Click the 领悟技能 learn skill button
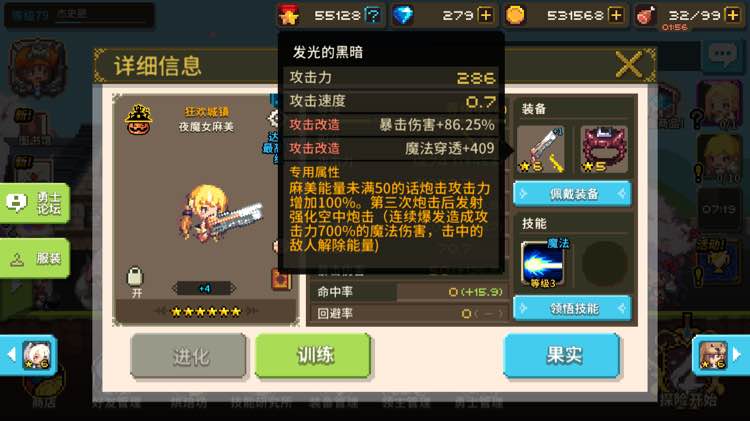750x421 pixels. [x=573, y=309]
